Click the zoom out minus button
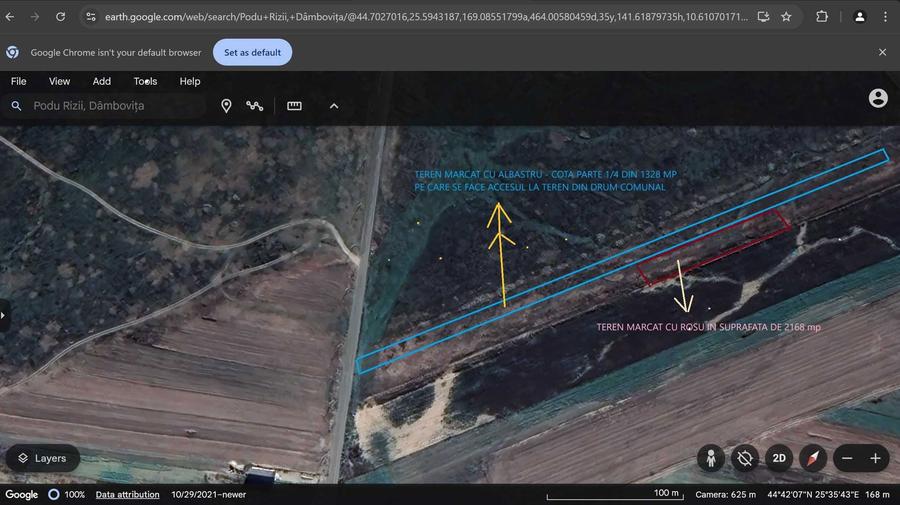900x505 pixels. (847, 458)
